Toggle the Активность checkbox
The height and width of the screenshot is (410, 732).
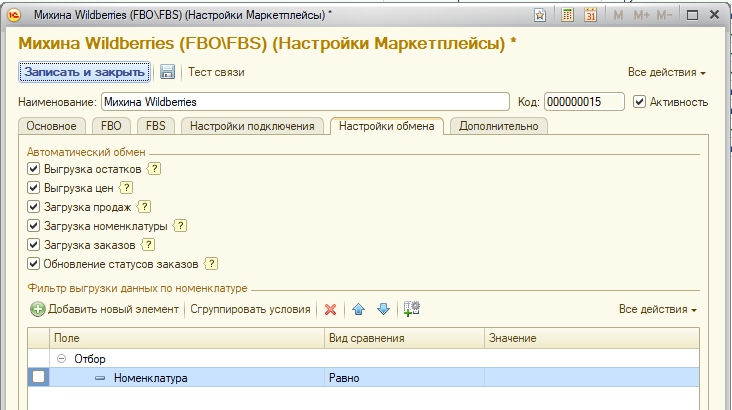tap(639, 102)
